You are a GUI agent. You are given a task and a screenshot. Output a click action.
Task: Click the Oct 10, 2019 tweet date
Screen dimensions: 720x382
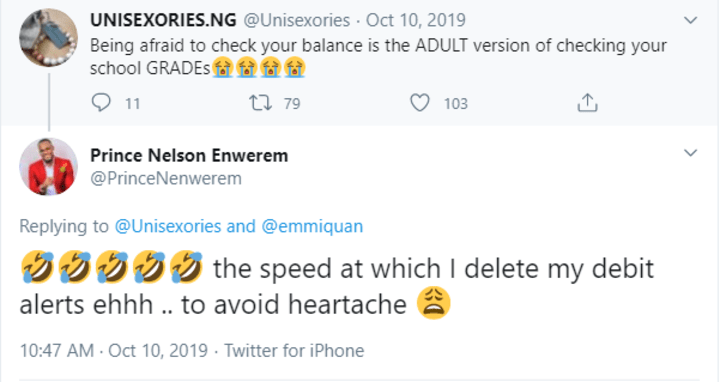(x=416, y=20)
